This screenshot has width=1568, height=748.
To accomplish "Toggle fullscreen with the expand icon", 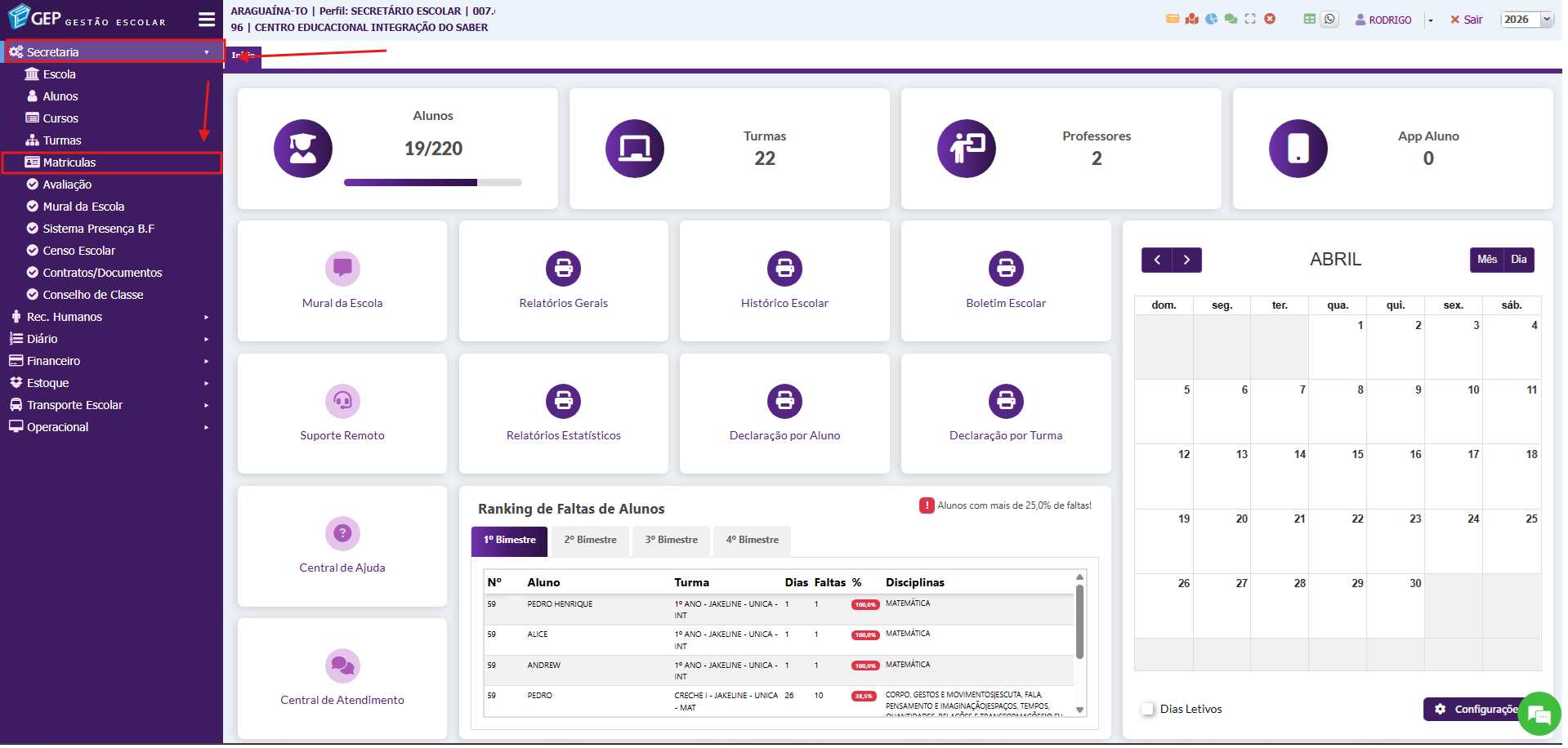I will point(1250,19).
